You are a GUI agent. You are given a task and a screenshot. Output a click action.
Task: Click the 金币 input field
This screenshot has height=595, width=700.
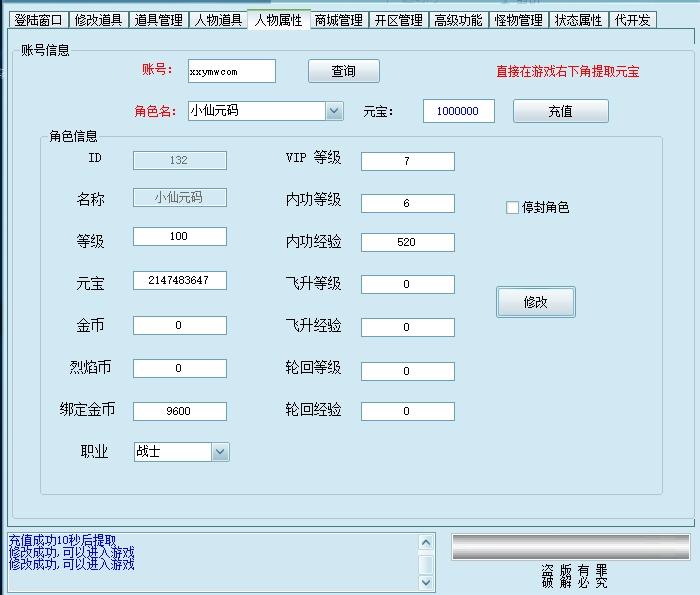click(180, 325)
